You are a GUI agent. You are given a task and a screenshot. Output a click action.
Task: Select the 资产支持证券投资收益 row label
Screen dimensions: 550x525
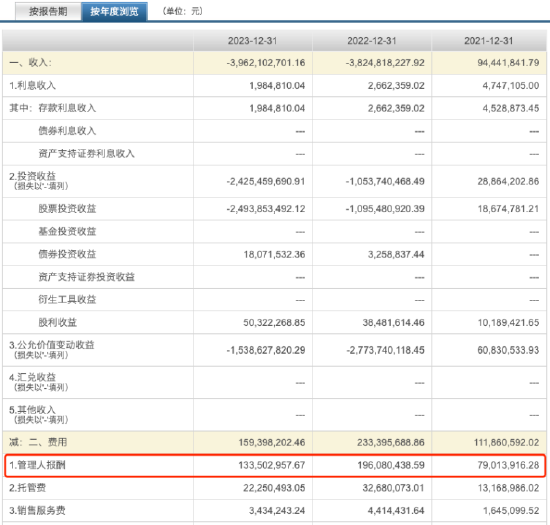tap(87, 277)
